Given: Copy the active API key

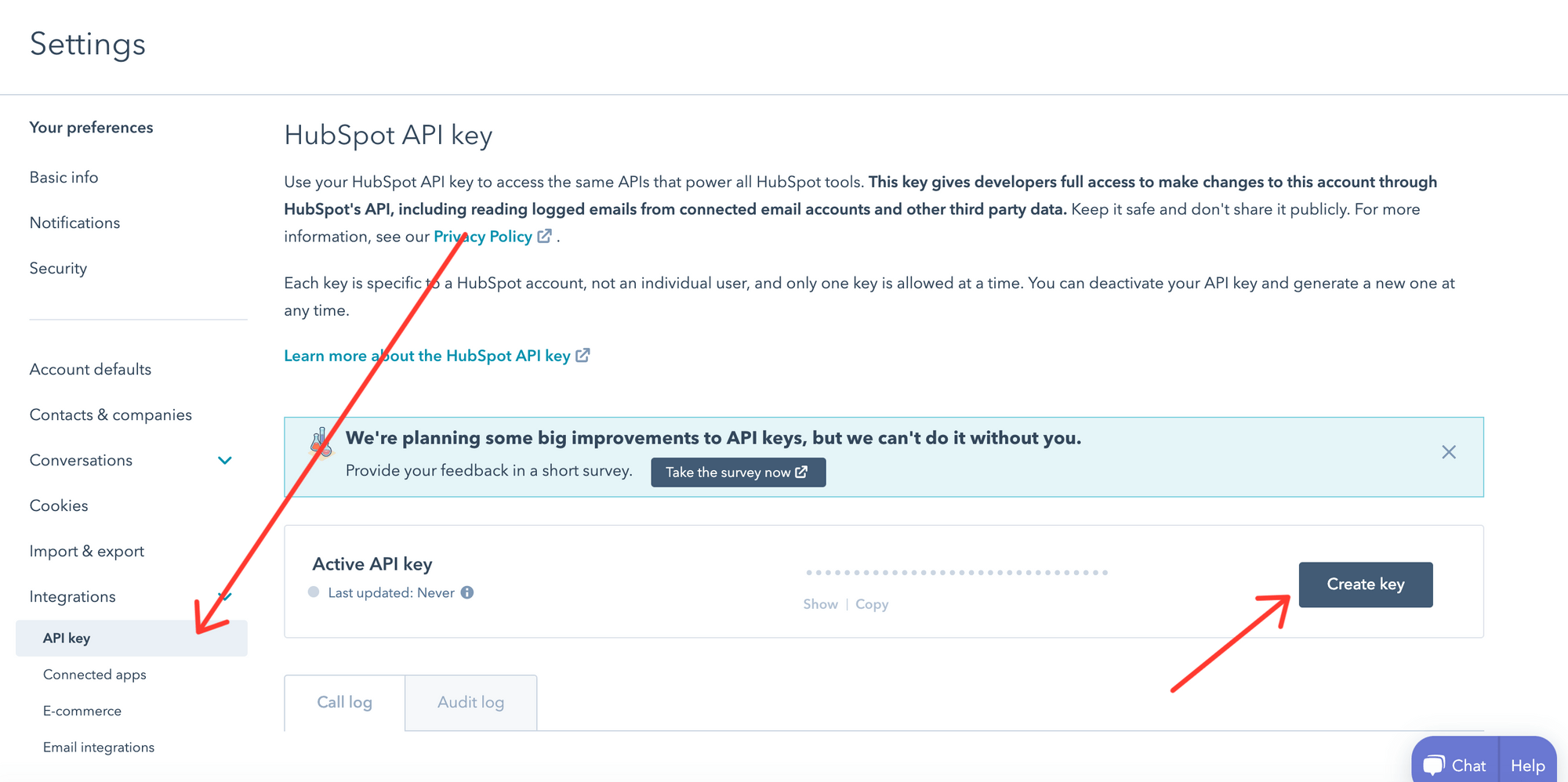Looking at the screenshot, I should click(872, 603).
